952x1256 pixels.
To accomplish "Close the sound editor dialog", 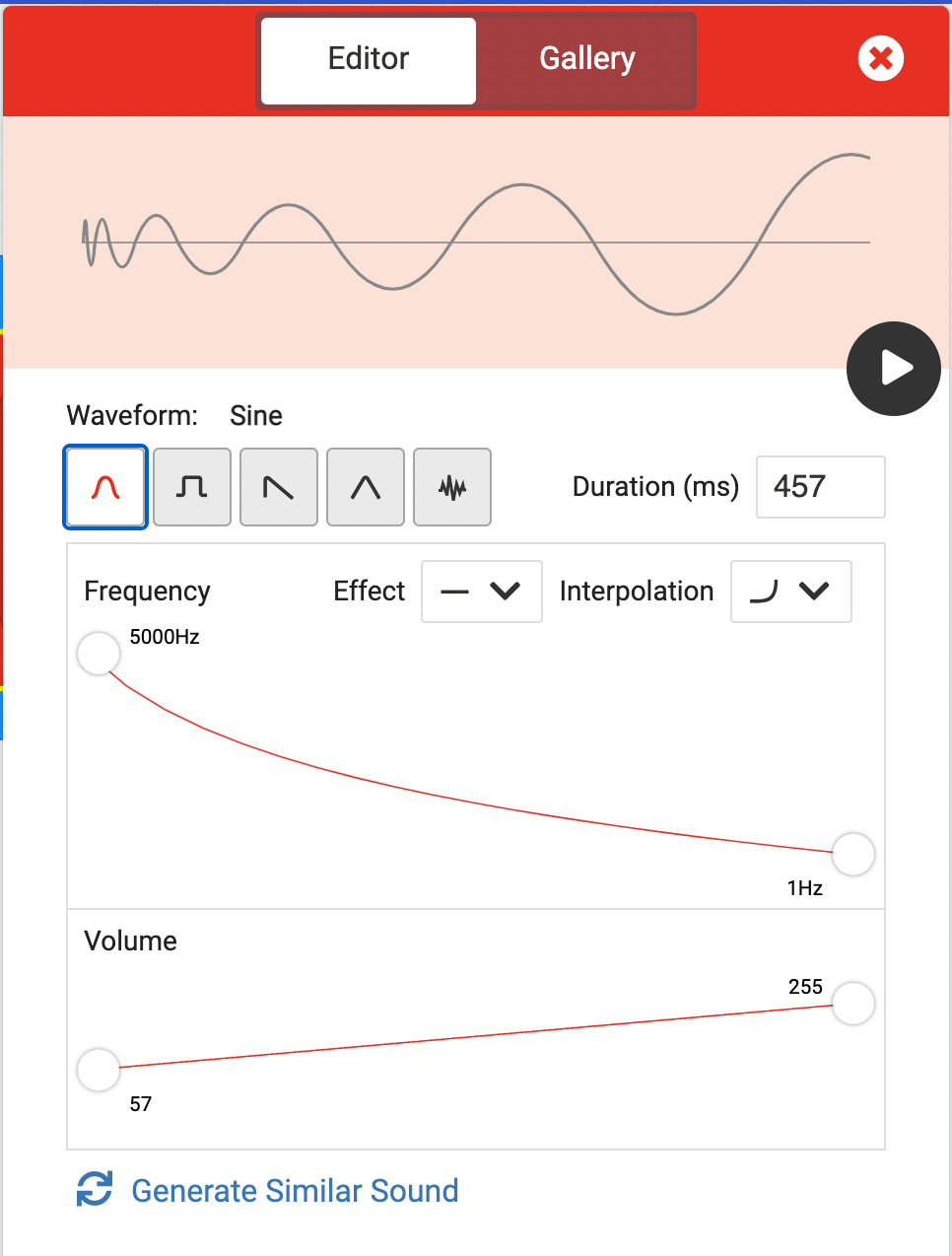I will pyautogui.click(x=881, y=59).
